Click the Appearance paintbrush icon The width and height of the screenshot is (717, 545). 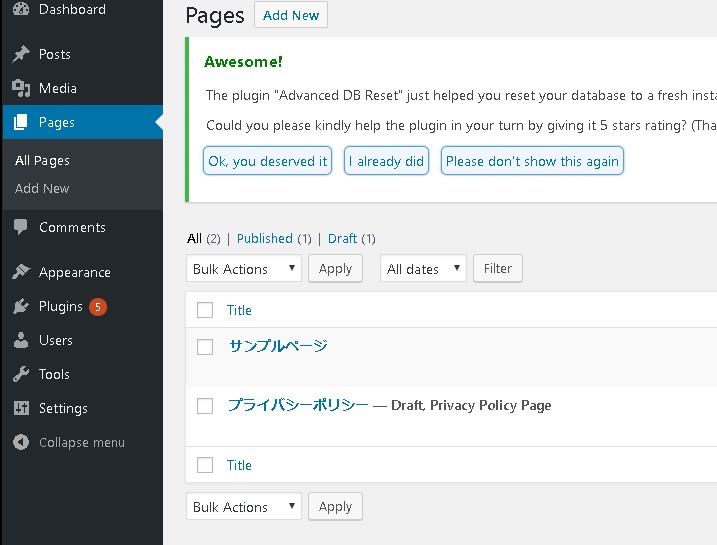21,272
